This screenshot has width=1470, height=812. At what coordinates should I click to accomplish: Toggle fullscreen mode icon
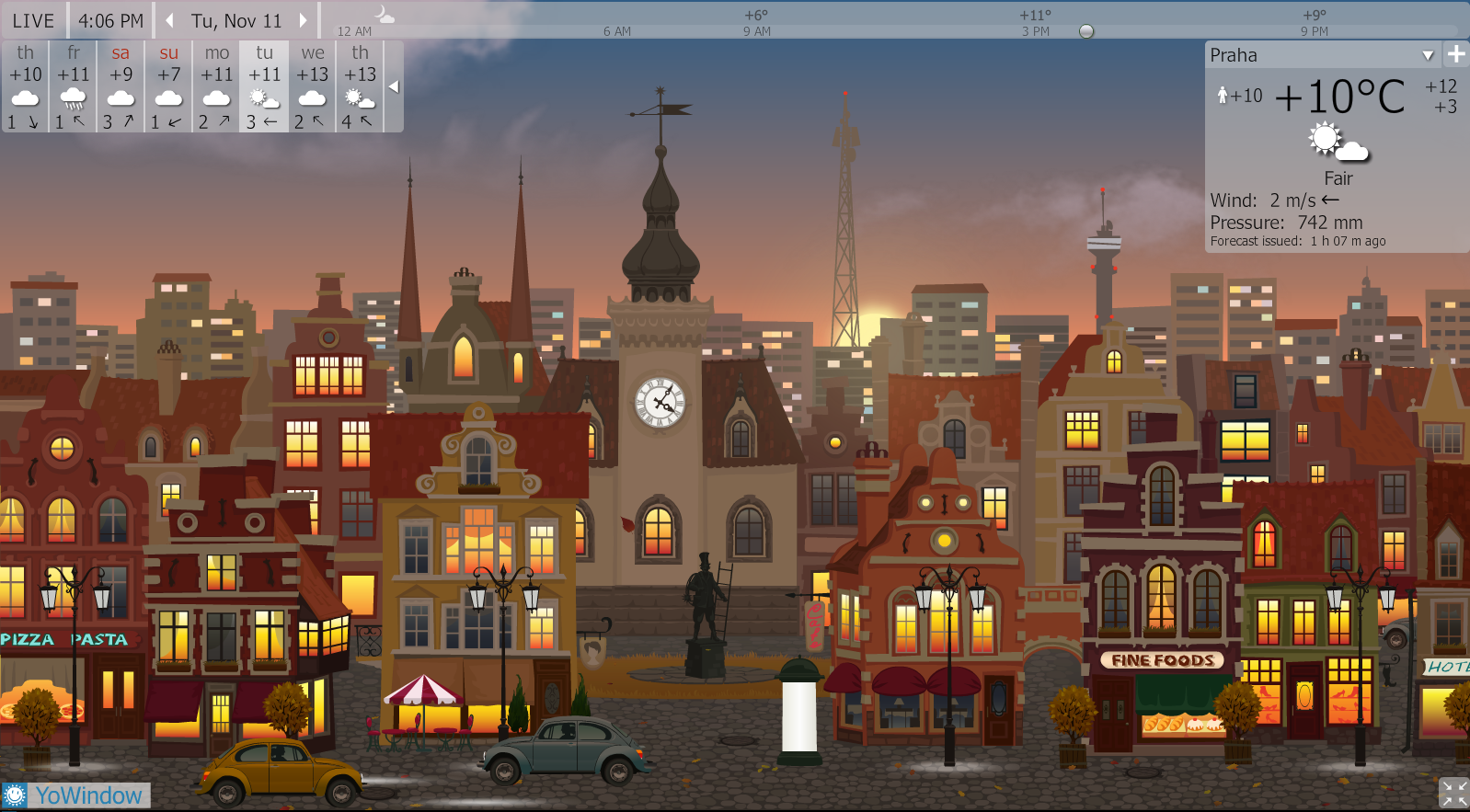[x=1453, y=793]
